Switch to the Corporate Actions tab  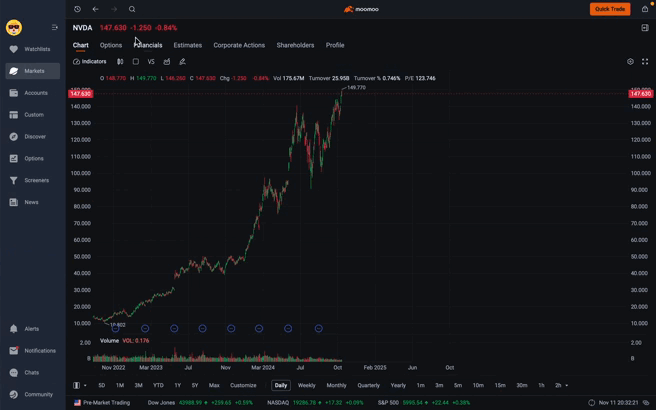pyautogui.click(x=239, y=45)
